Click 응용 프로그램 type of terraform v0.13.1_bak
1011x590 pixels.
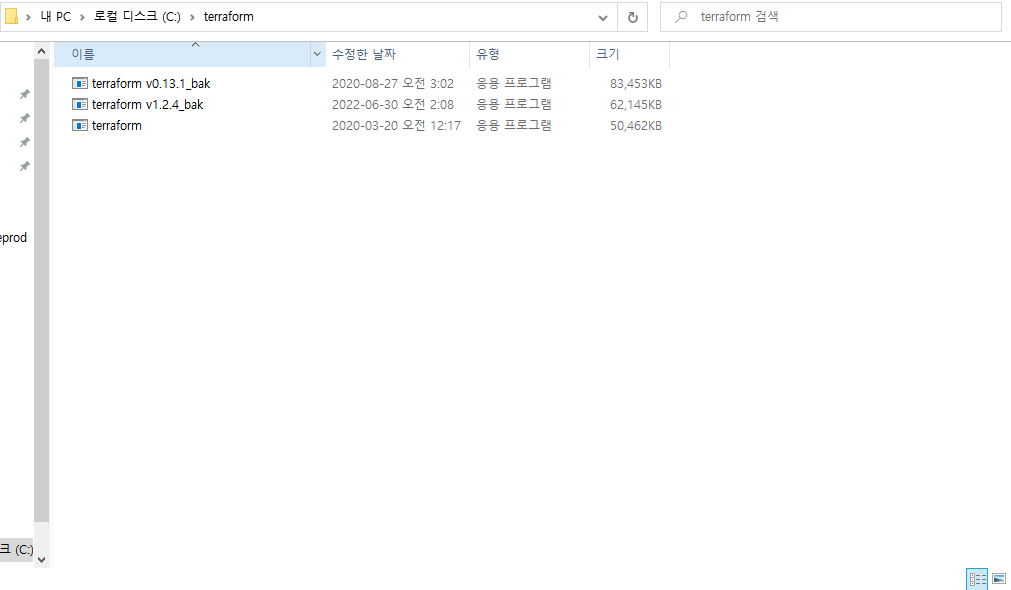tap(514, 83)
